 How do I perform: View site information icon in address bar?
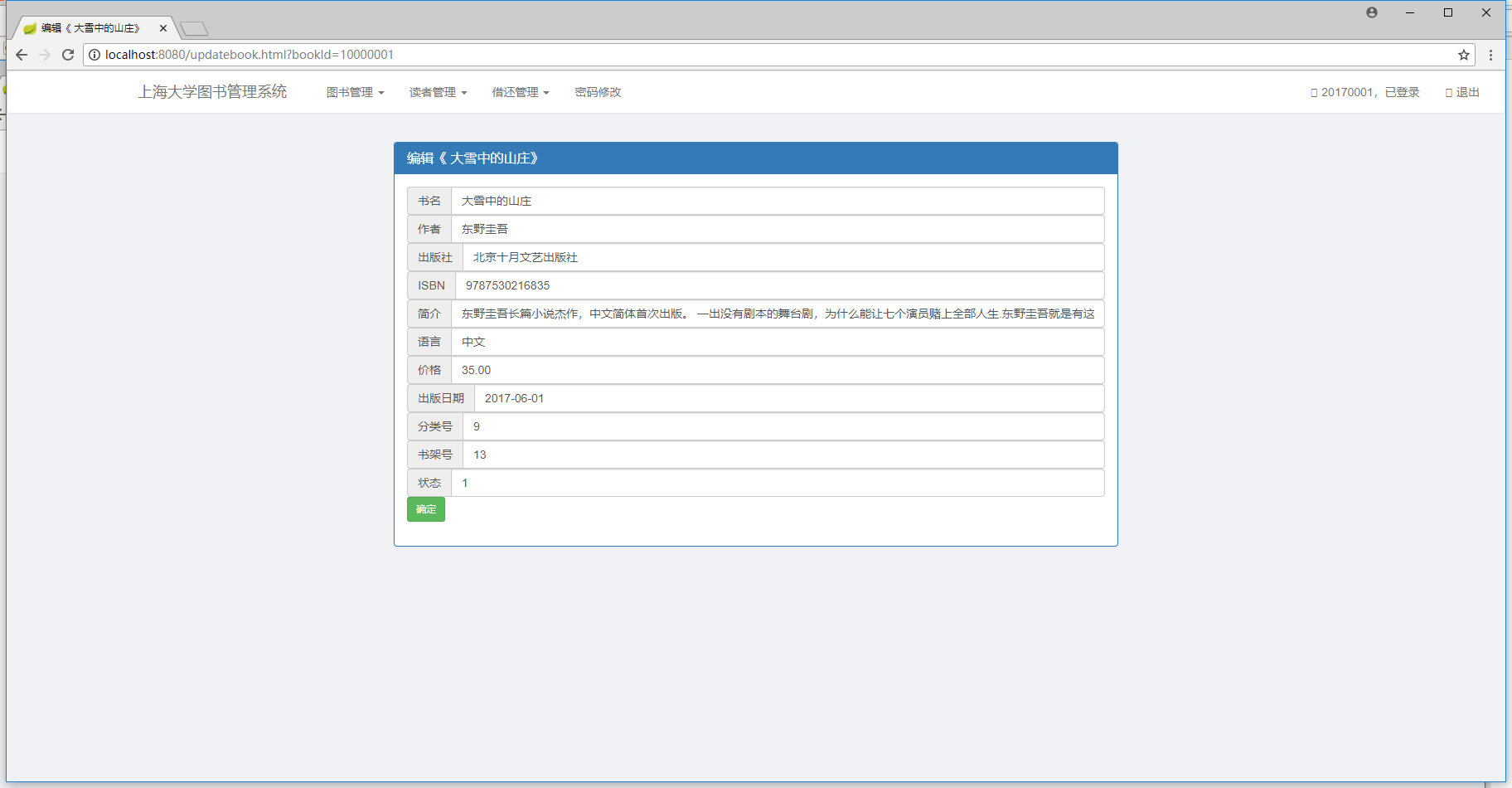94,55
